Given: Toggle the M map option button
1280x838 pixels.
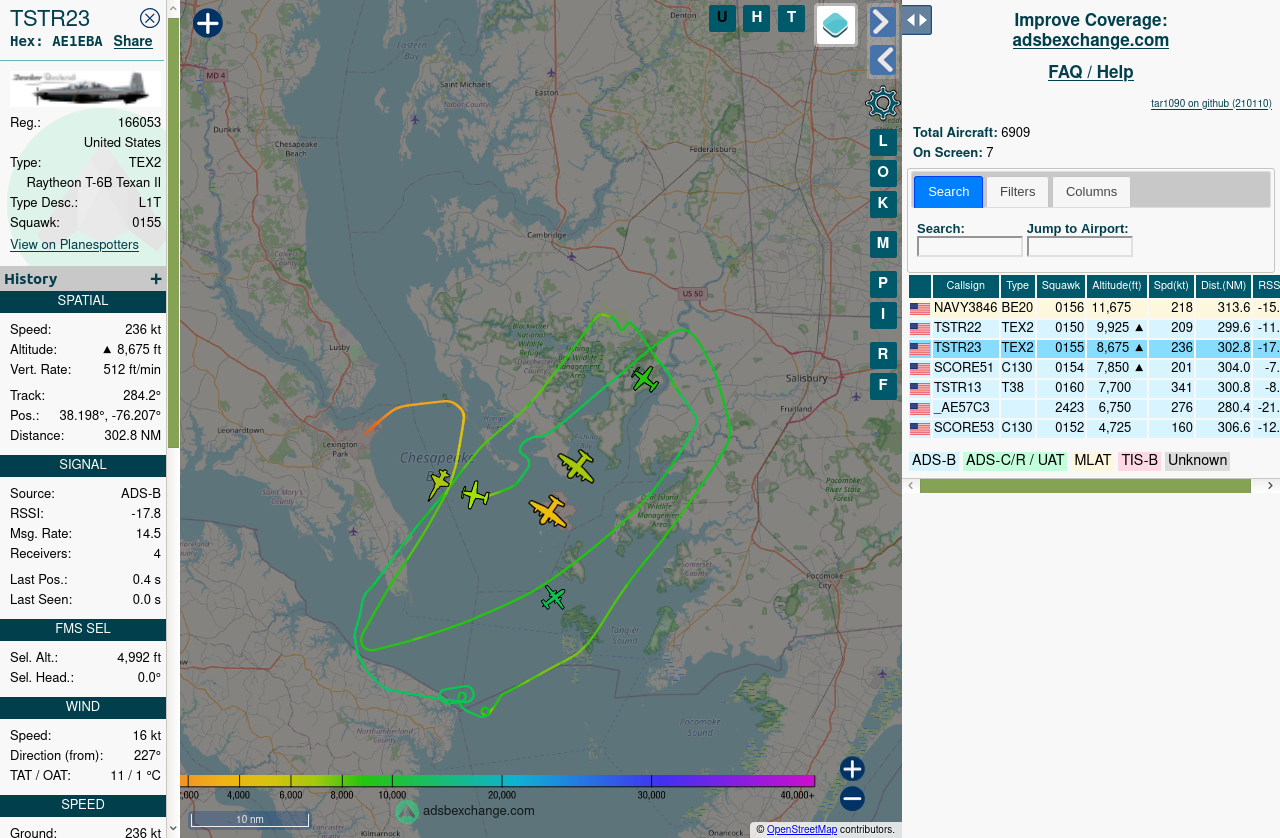Looking at the screenshot, I should [883, 244].
